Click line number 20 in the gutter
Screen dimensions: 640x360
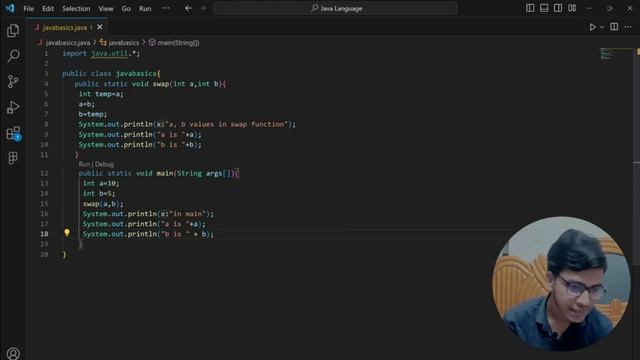coord(44,254)
